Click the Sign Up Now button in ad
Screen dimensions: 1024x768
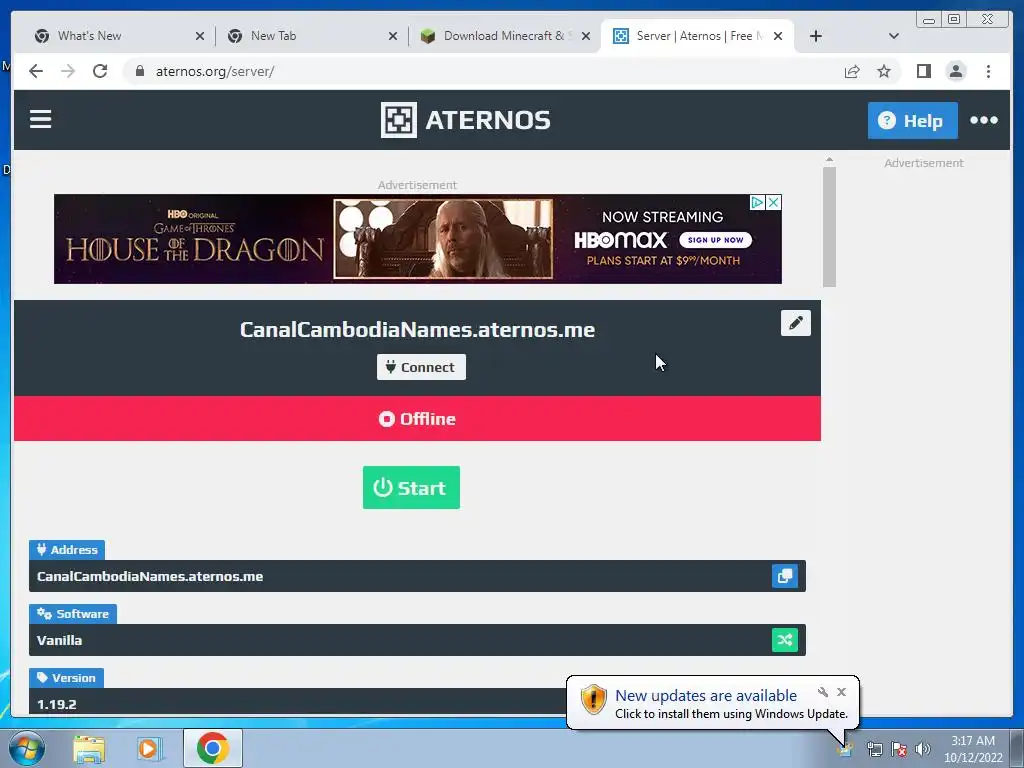(x=716, y=240)
